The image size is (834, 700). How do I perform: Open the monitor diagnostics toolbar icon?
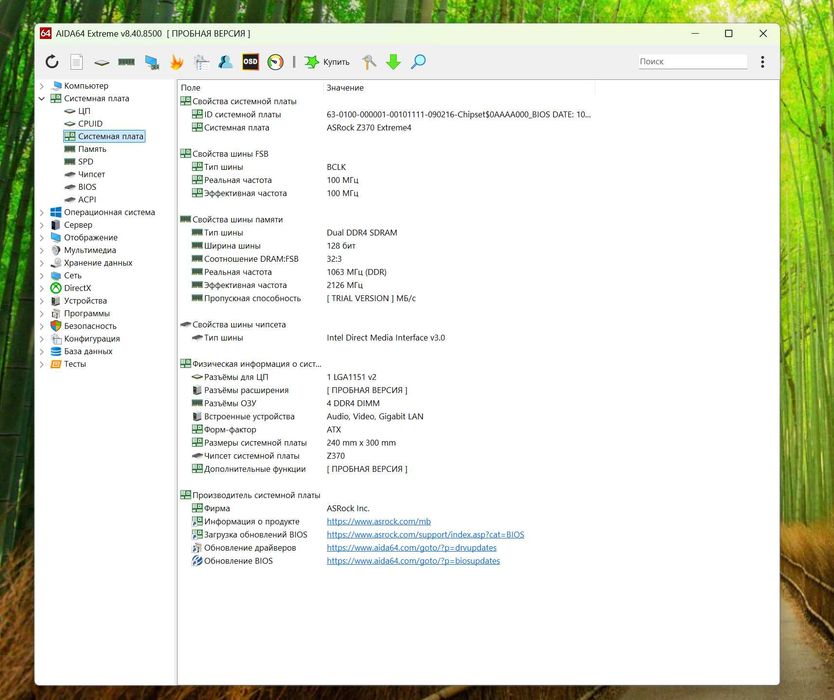click(152, 62)
